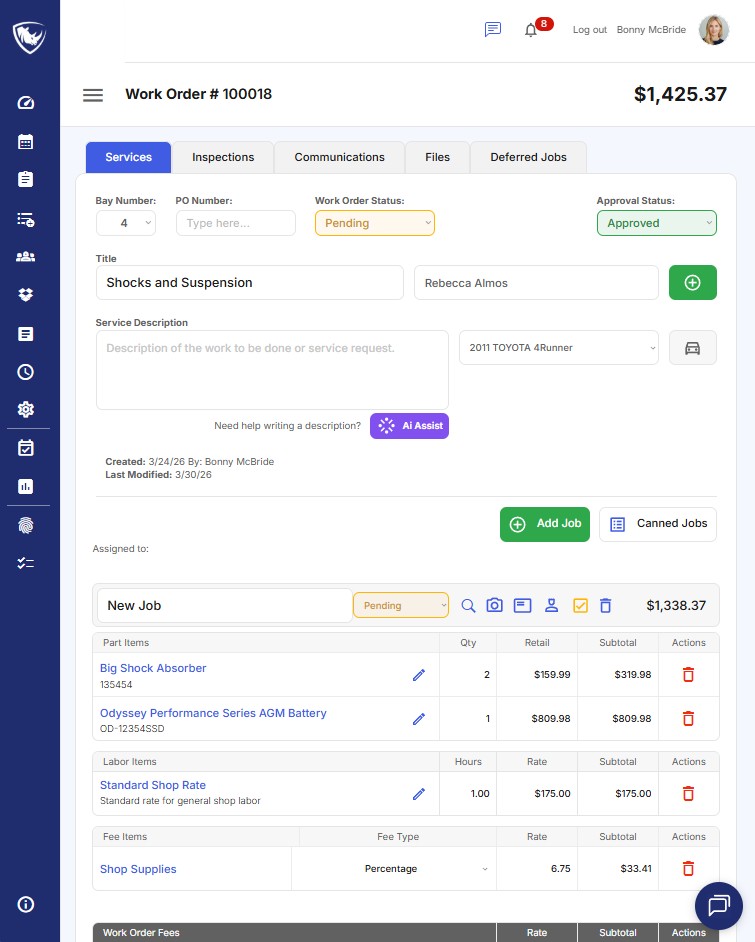
Task: Open the floating chat bubble button
Action: 718,905
